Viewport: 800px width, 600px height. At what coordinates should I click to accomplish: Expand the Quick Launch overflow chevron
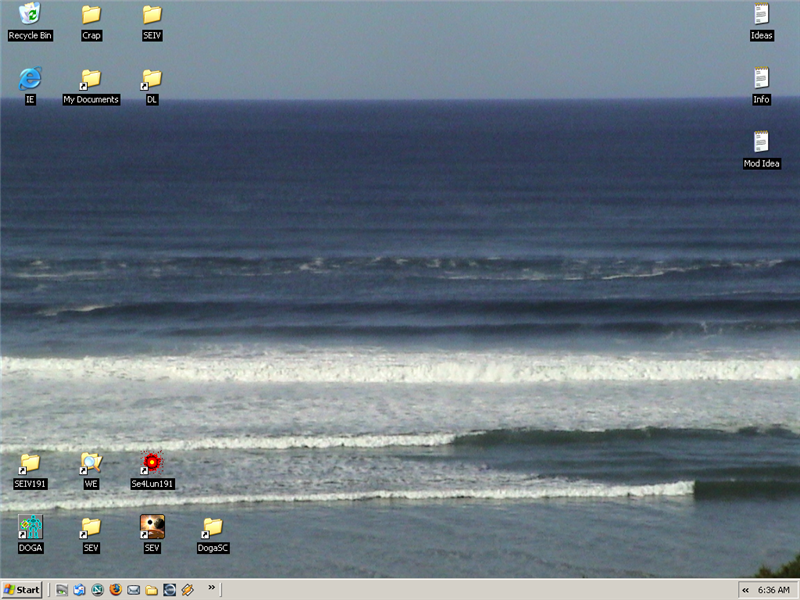coord(211,588)
